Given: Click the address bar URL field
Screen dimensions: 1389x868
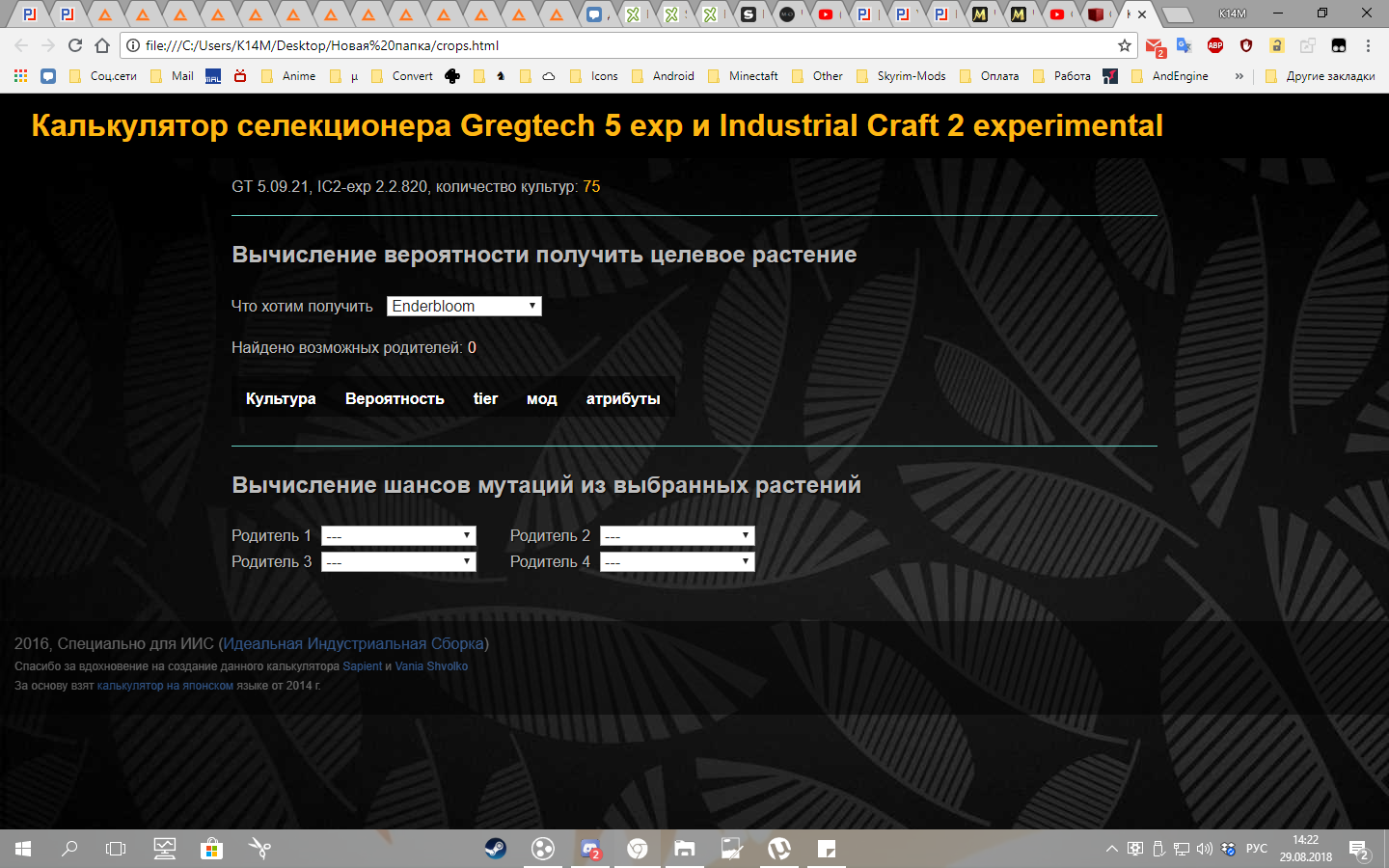Looking at the screenshot, I should (627, 45).
